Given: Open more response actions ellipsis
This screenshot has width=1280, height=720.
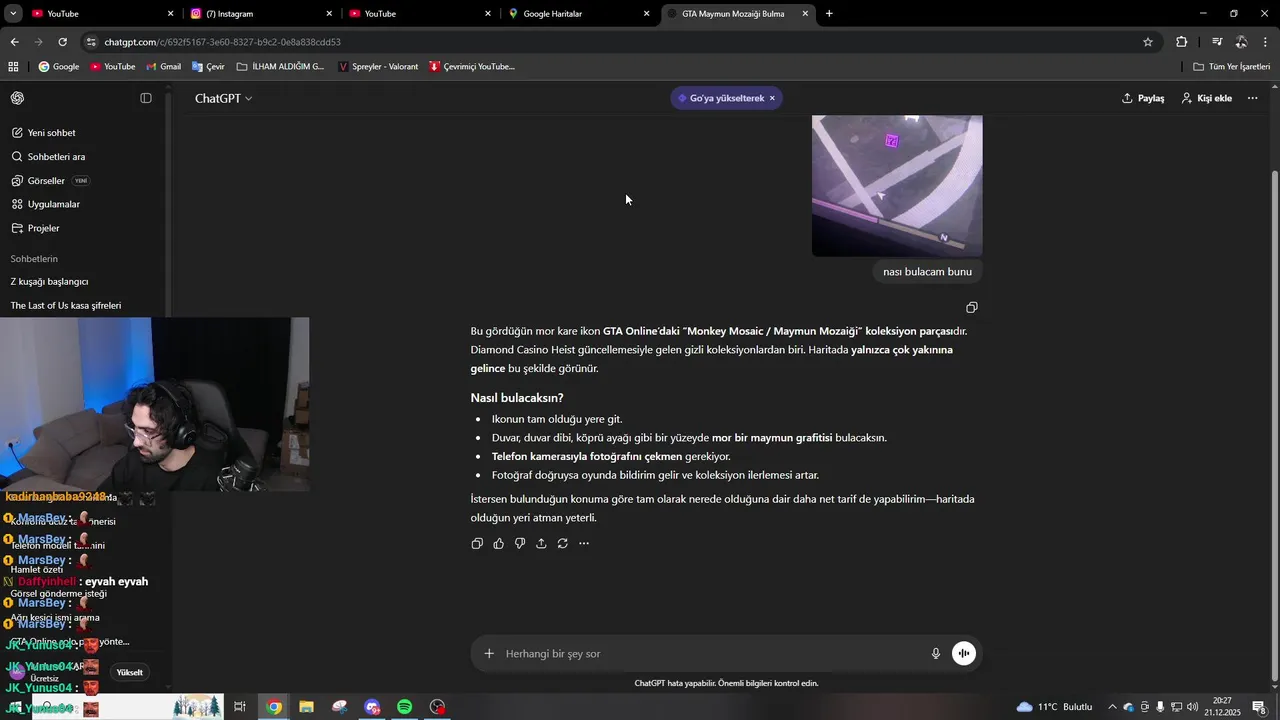Looking at the screenshot, I should [x=584, y=543].
